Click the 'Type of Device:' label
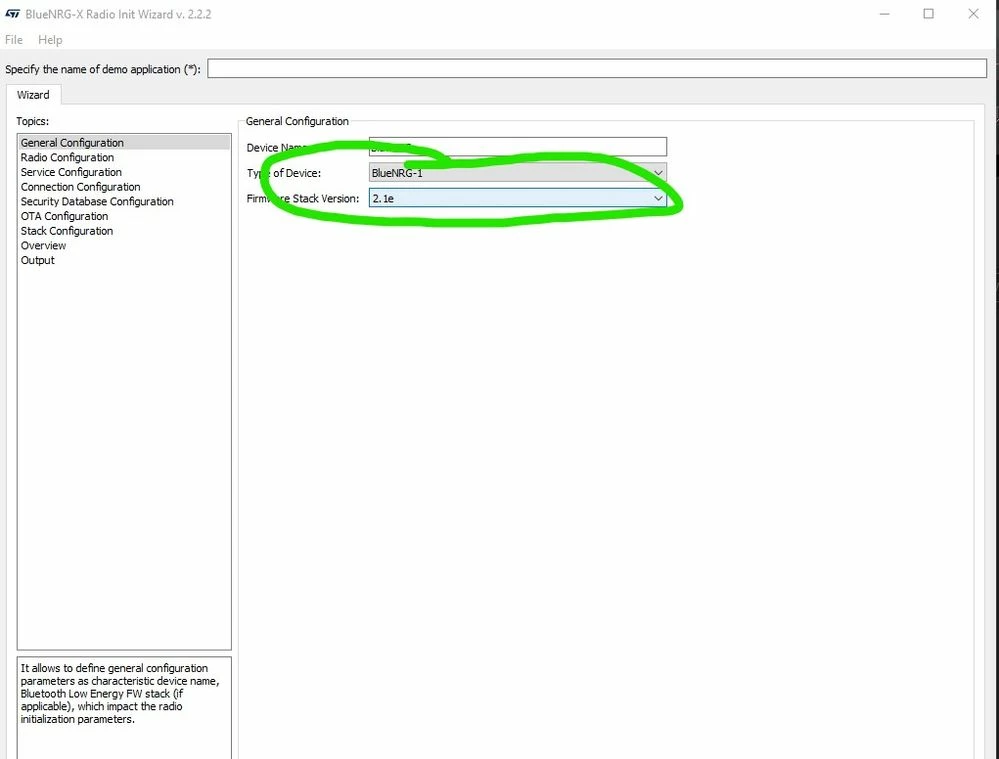This screenshot has height=759, width=999. point(284,173)
